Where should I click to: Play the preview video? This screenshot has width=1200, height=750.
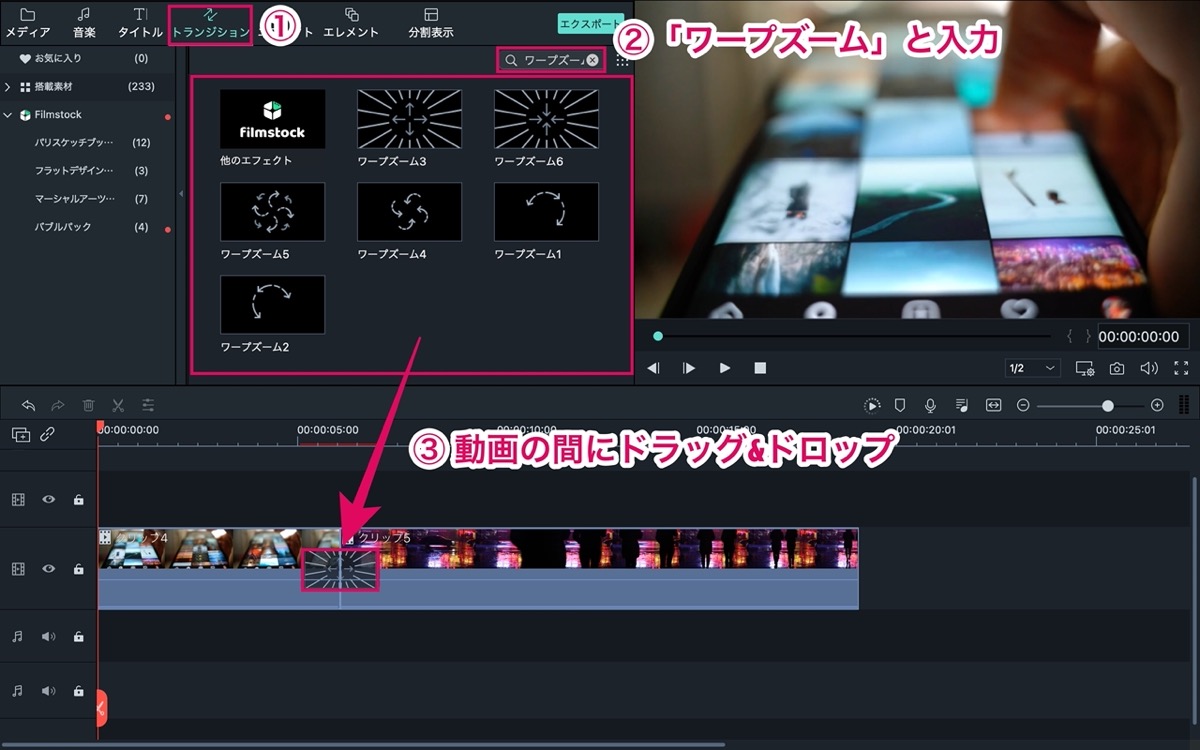pyautogui.click(x=725, y=368)
